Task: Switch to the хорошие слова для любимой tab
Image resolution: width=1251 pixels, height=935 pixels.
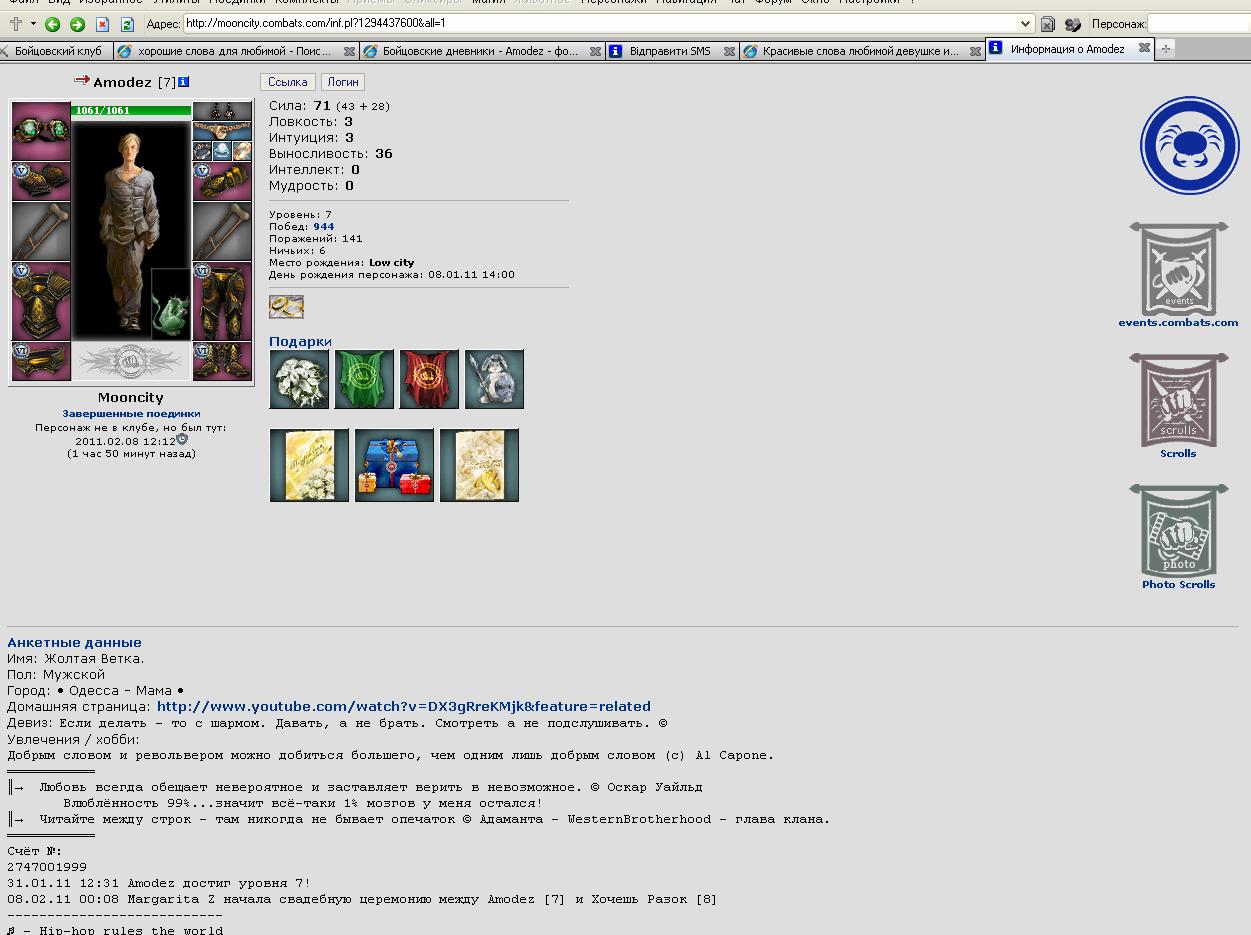Action: 235,51
